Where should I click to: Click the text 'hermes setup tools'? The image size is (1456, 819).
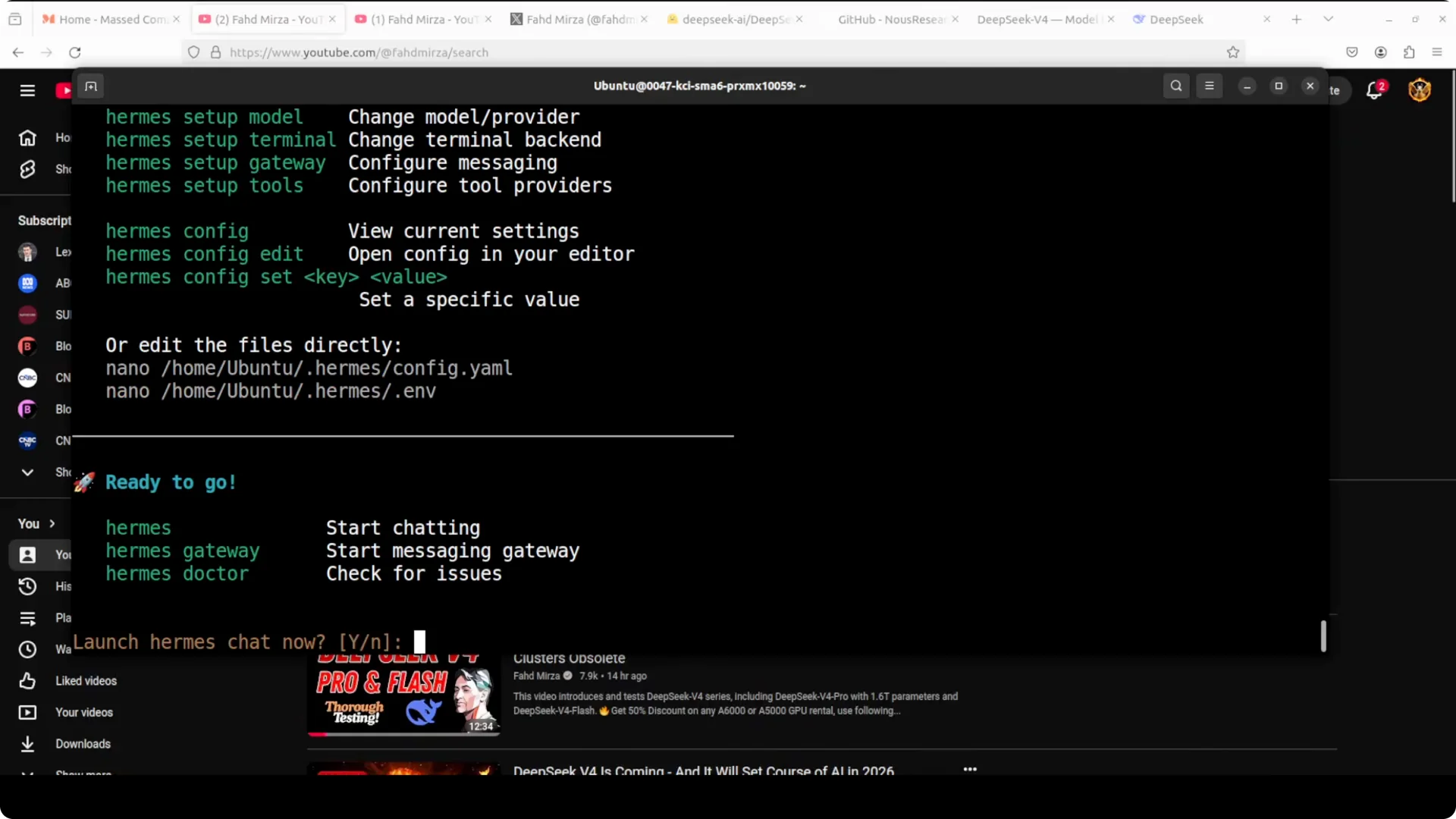pyautogui.click(x=204, y=186)
